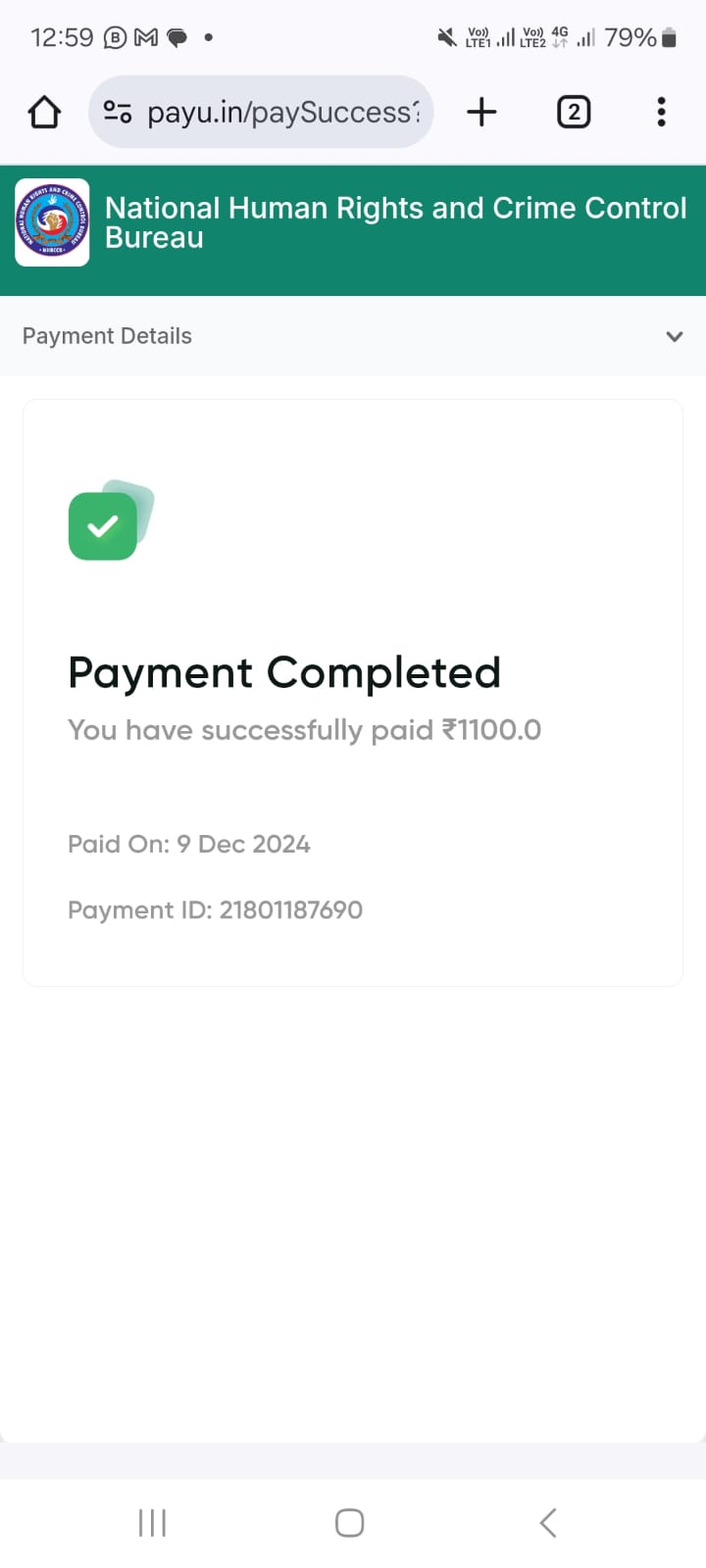The height and width of the screenshot is (1568, 706).
Task: Tap the Android recent apps button
Action: pos(152,1523)
